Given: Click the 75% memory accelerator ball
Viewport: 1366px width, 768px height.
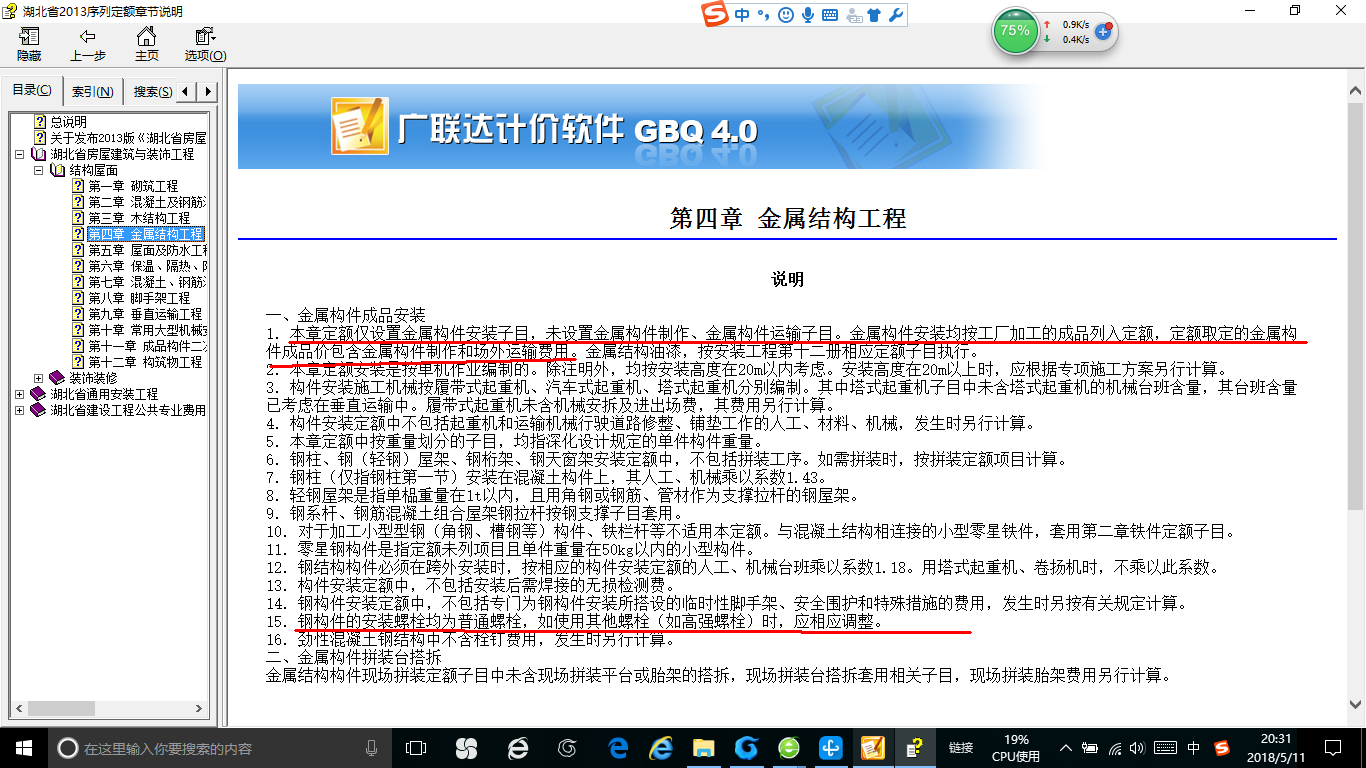Looking at the screenshot, I should click(1015, 31).
